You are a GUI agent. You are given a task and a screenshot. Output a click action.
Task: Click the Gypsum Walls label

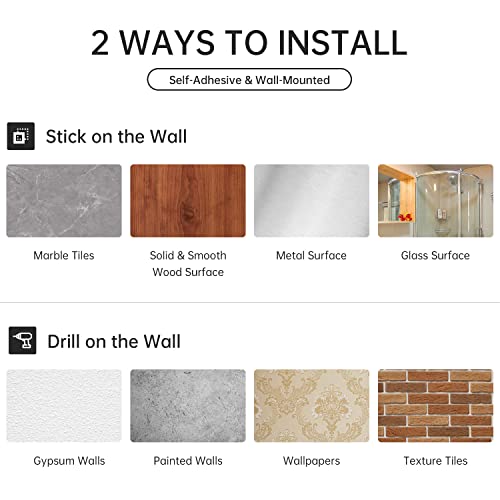tap(69, 461)
